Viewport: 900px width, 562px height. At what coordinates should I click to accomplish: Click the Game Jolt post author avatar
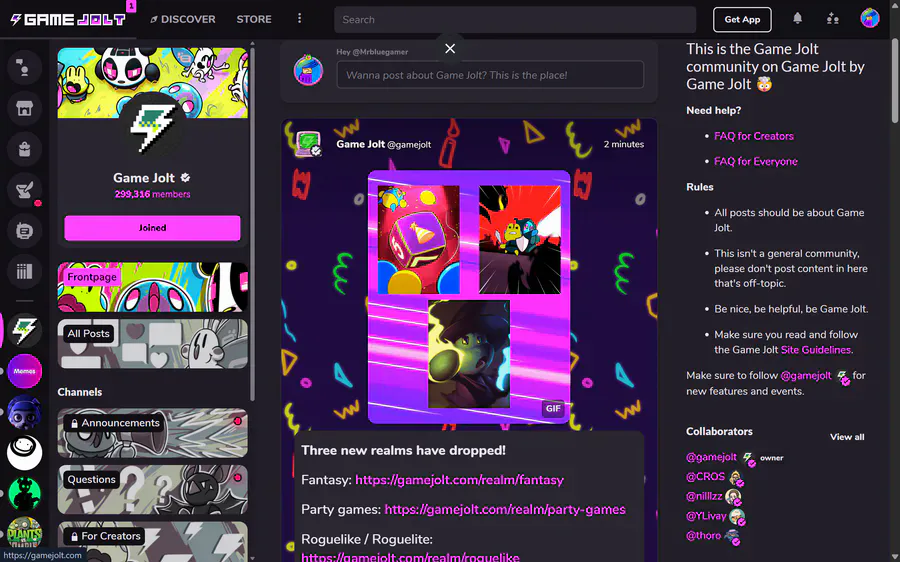(308, 144)
